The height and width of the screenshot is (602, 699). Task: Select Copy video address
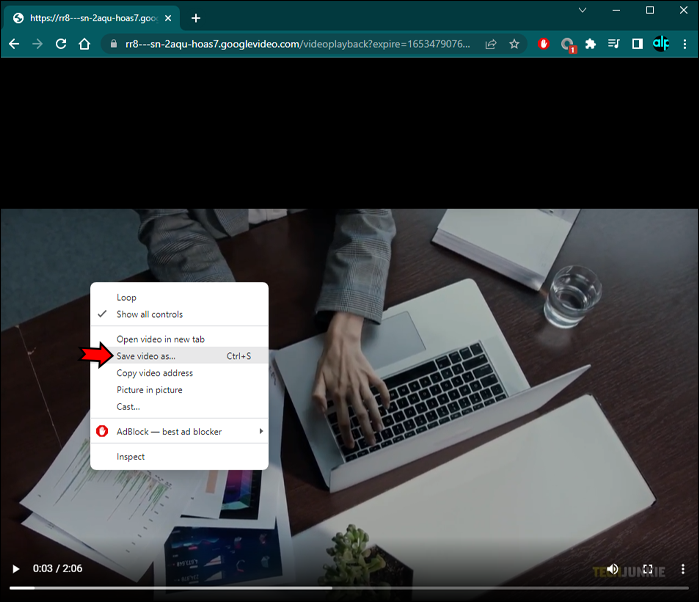pos(179,373)
